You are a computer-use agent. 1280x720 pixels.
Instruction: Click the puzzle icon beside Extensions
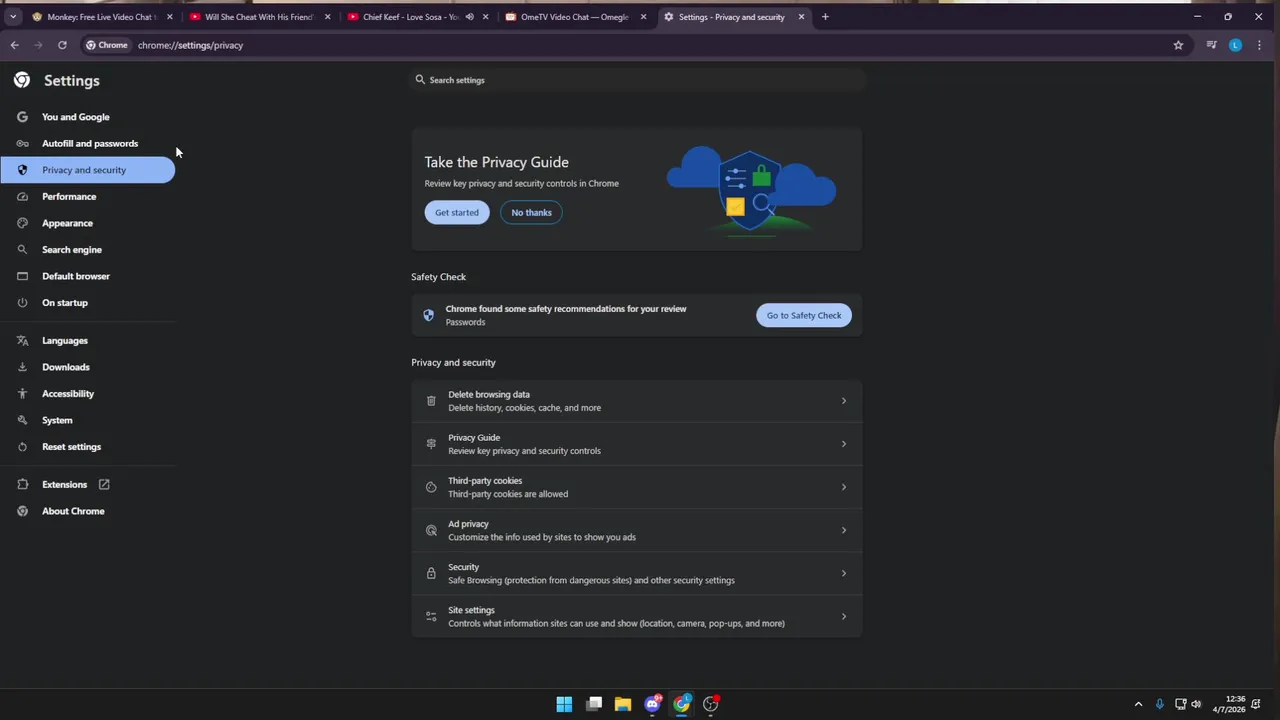coord(22,484)
